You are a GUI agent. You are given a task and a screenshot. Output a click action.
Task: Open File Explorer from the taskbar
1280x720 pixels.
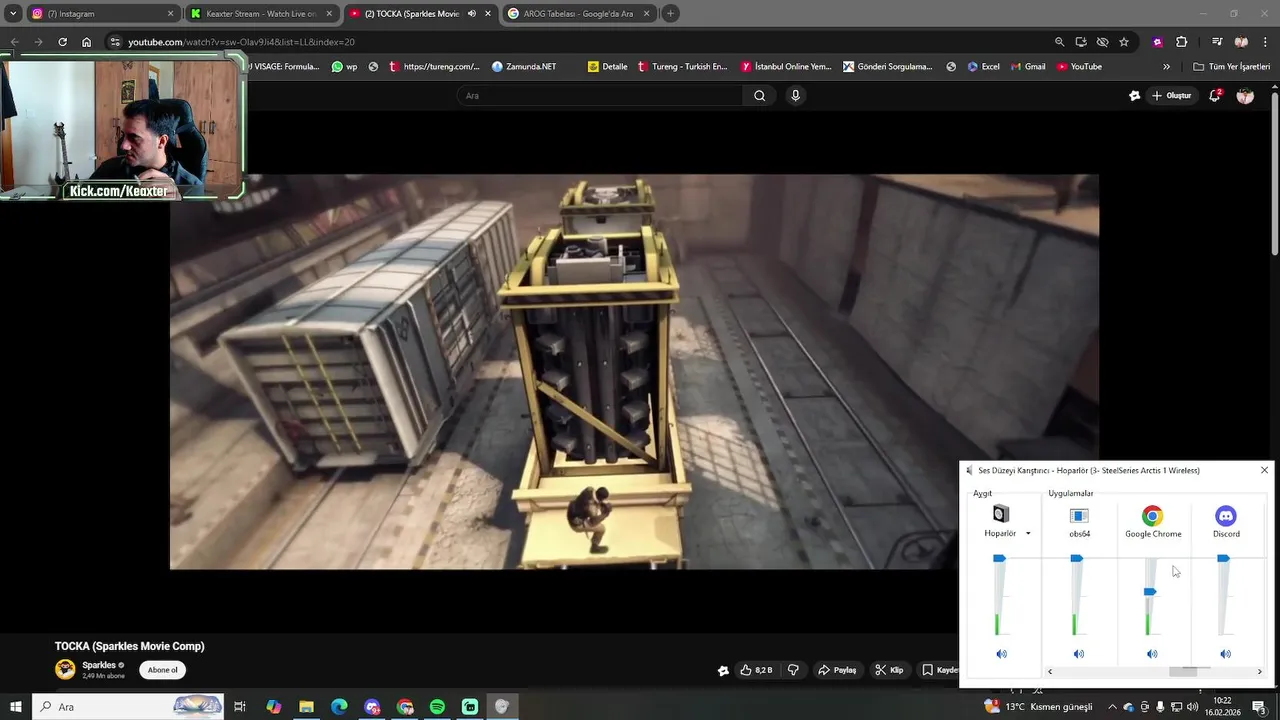307,707
